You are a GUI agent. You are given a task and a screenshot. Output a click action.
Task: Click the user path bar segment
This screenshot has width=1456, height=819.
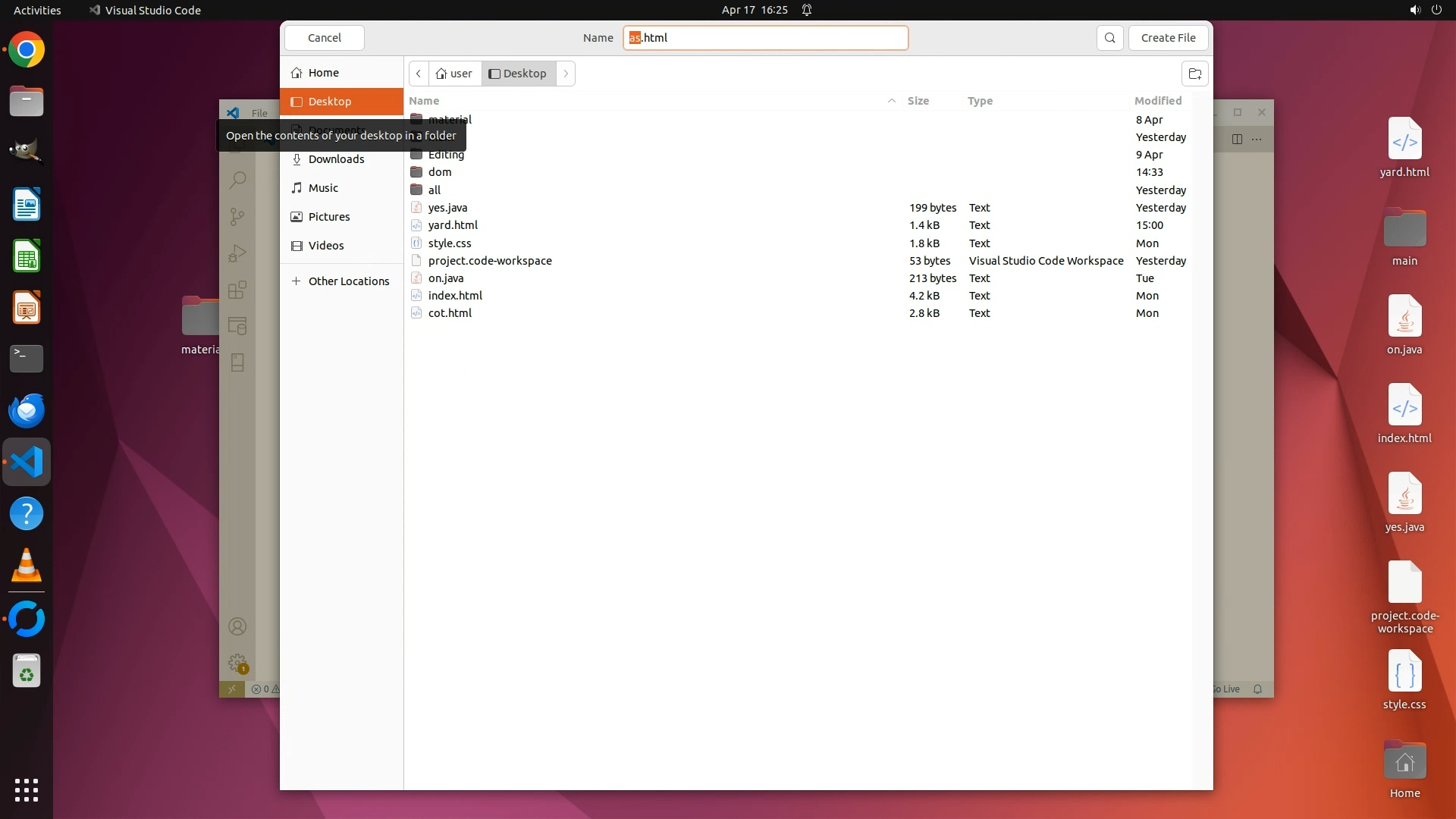[454, 74]
